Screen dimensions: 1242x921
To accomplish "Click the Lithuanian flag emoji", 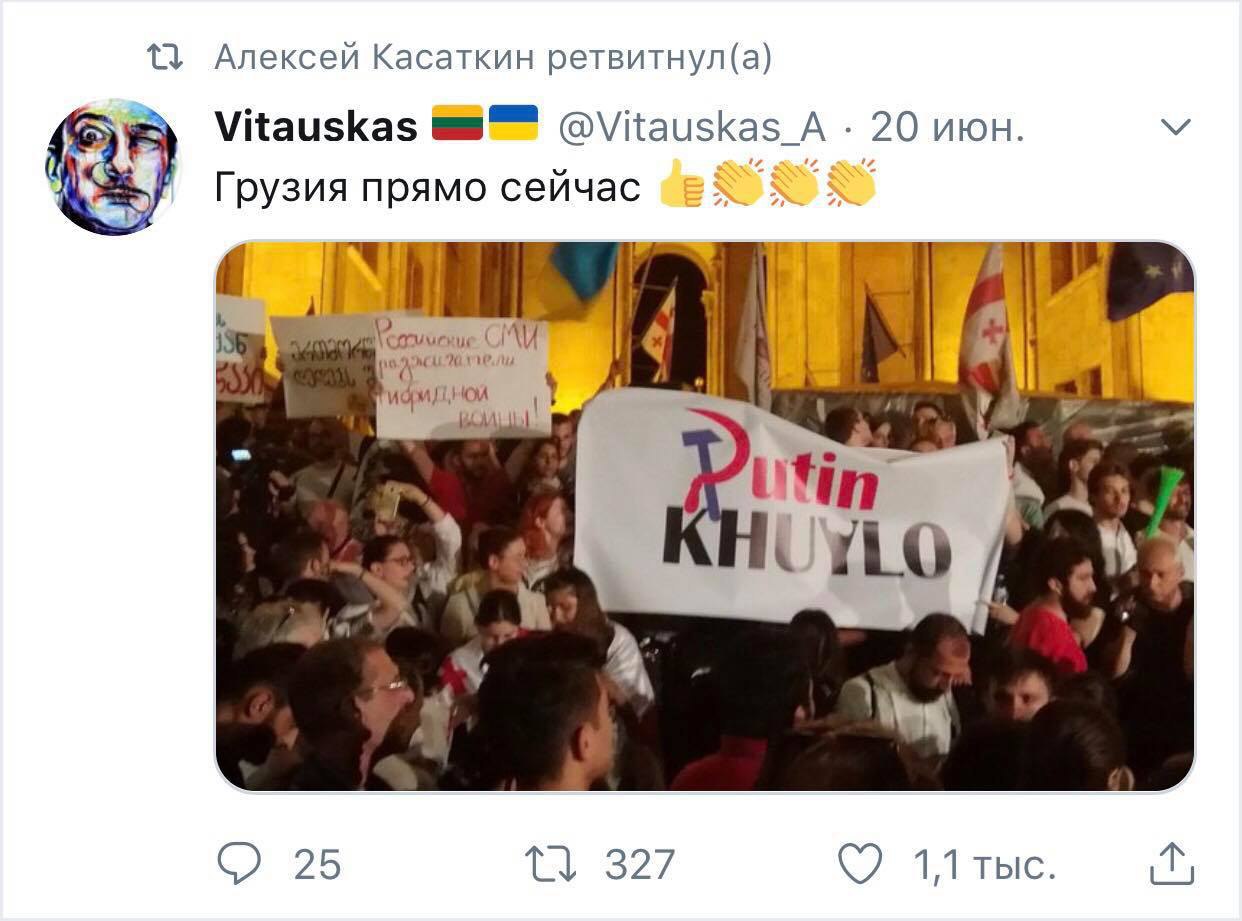I will pos(458,125).
